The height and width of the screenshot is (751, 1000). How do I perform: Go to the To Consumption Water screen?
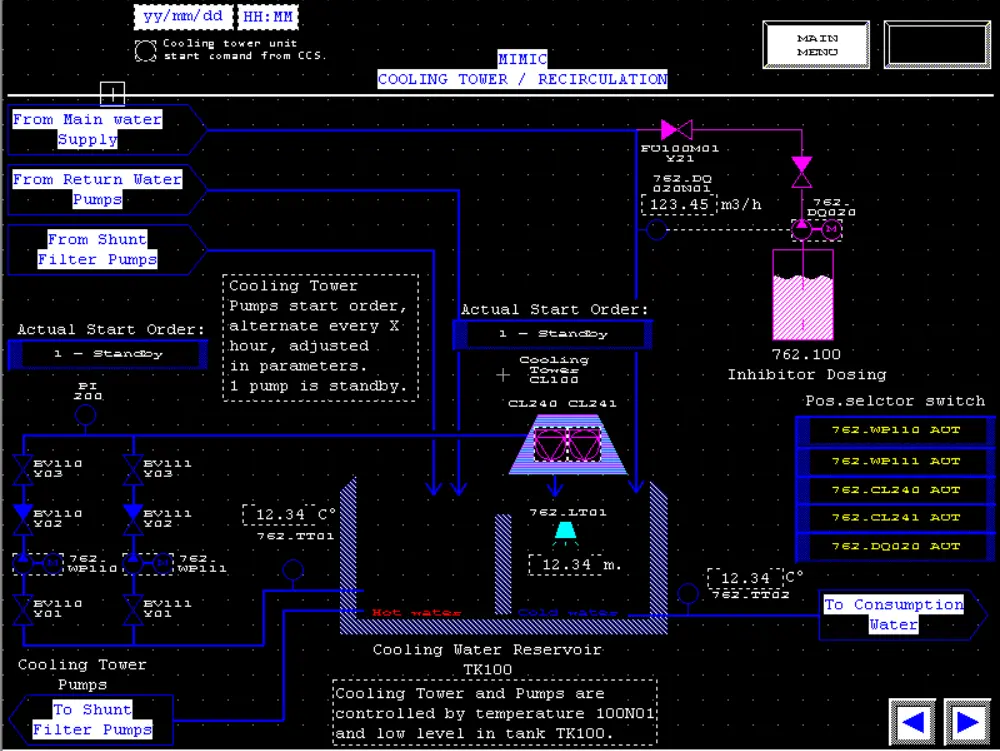(x=893, y=615)
